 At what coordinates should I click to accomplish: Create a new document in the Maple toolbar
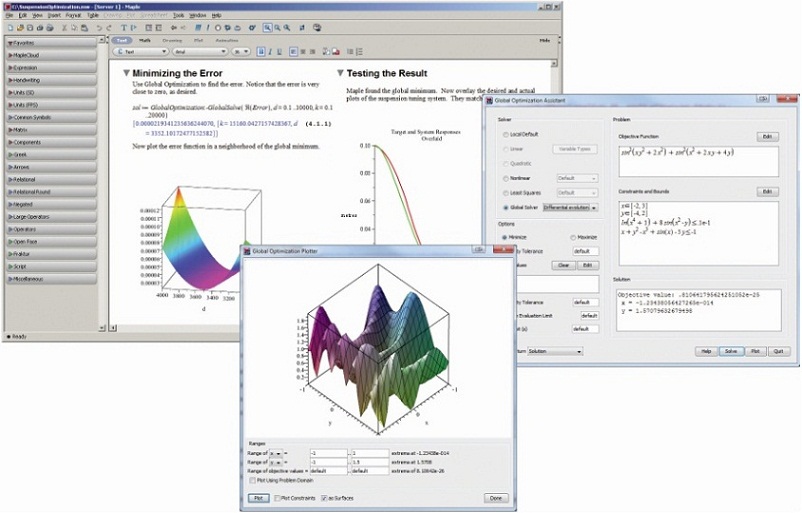10,28
